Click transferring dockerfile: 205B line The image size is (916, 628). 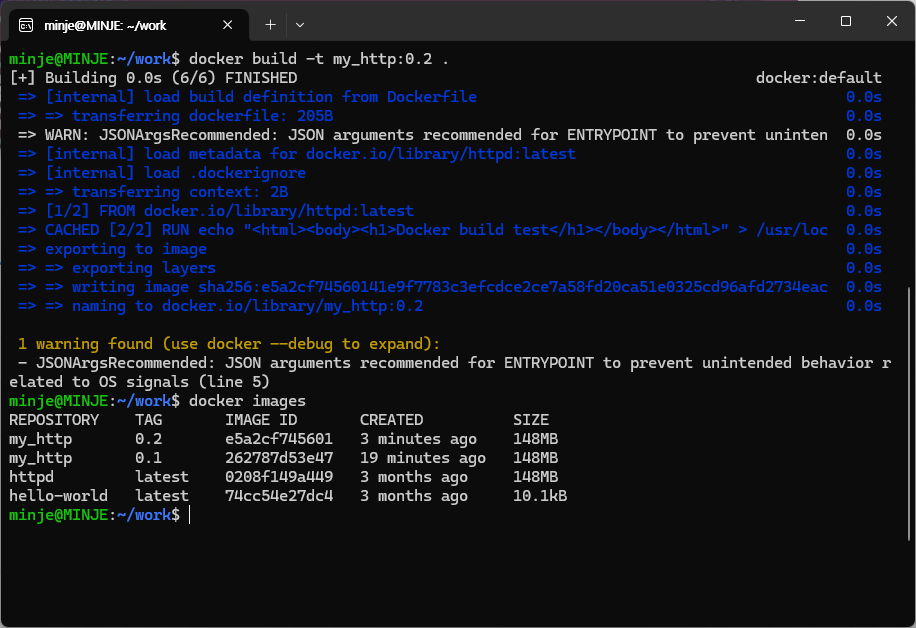point(176,116)
